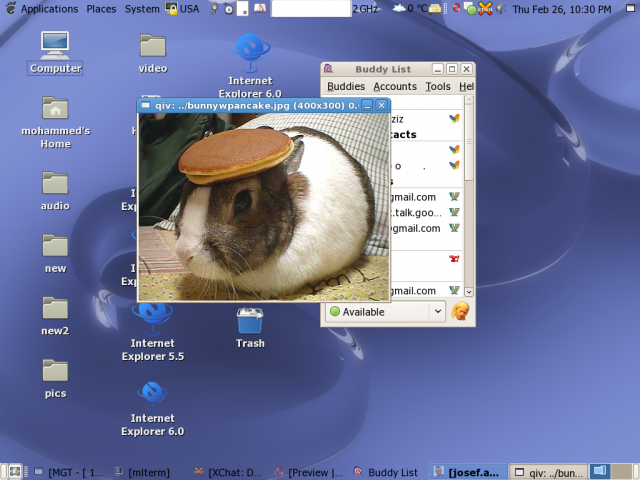Open Accounts menu in Buddy List
This screenshot has width=640, height=480.
[x=395, y=87]
